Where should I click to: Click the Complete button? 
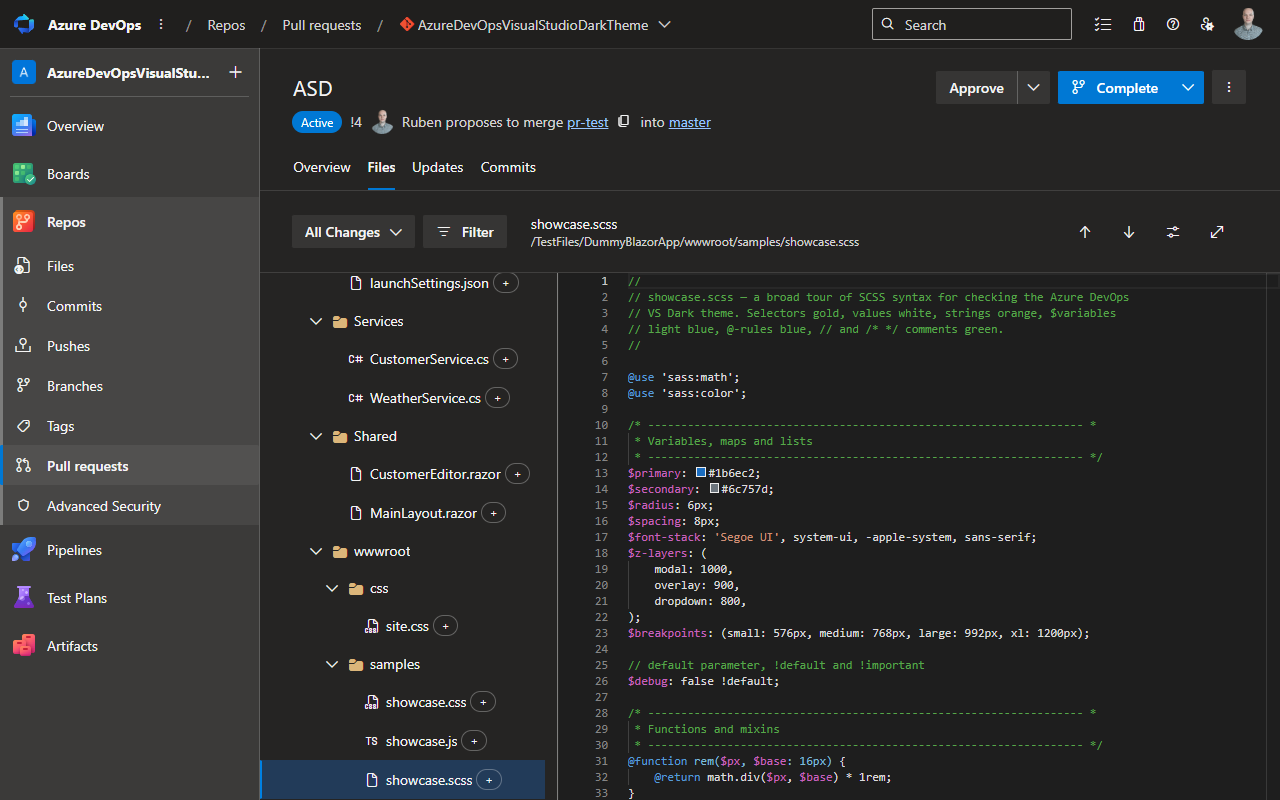coord(1115,88)
